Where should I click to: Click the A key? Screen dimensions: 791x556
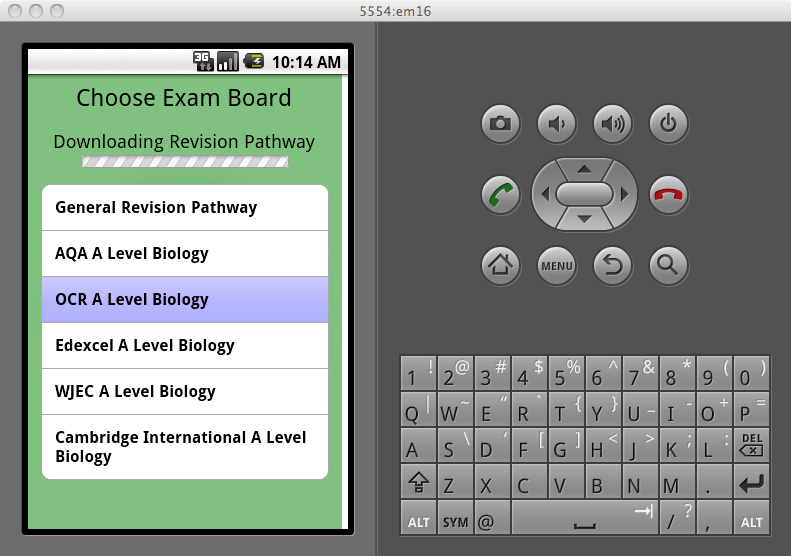tap(419, 446)
